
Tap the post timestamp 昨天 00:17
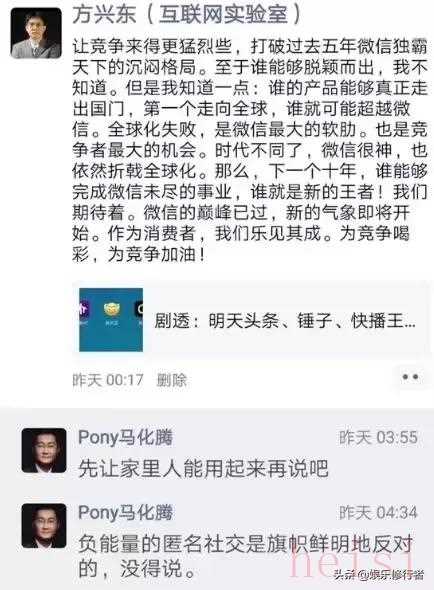point(108,380)
